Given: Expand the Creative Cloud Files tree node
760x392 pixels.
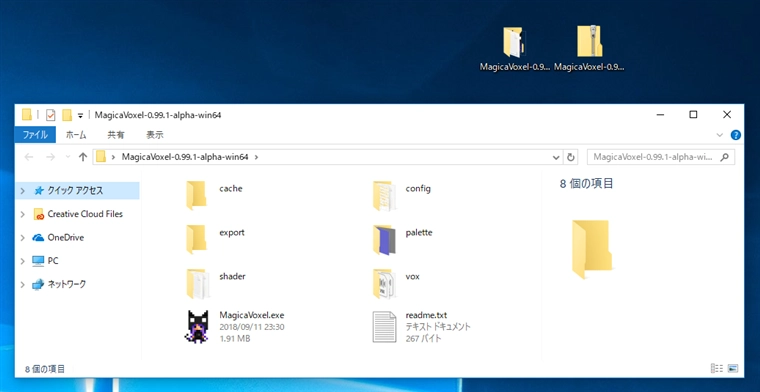Looking at the screenshot, I should (22, 214).
